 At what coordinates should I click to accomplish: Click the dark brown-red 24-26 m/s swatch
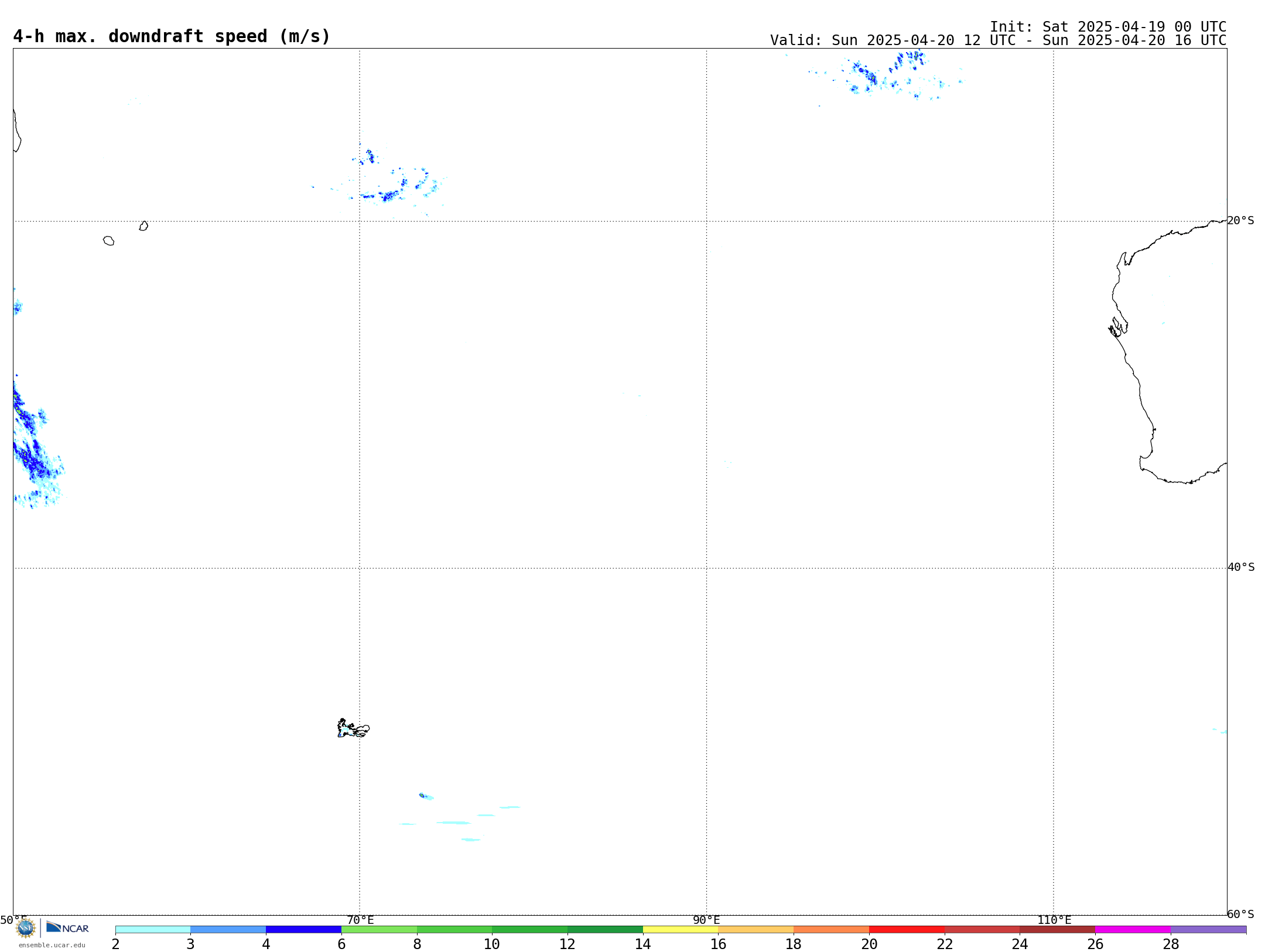click(1058, 930)
